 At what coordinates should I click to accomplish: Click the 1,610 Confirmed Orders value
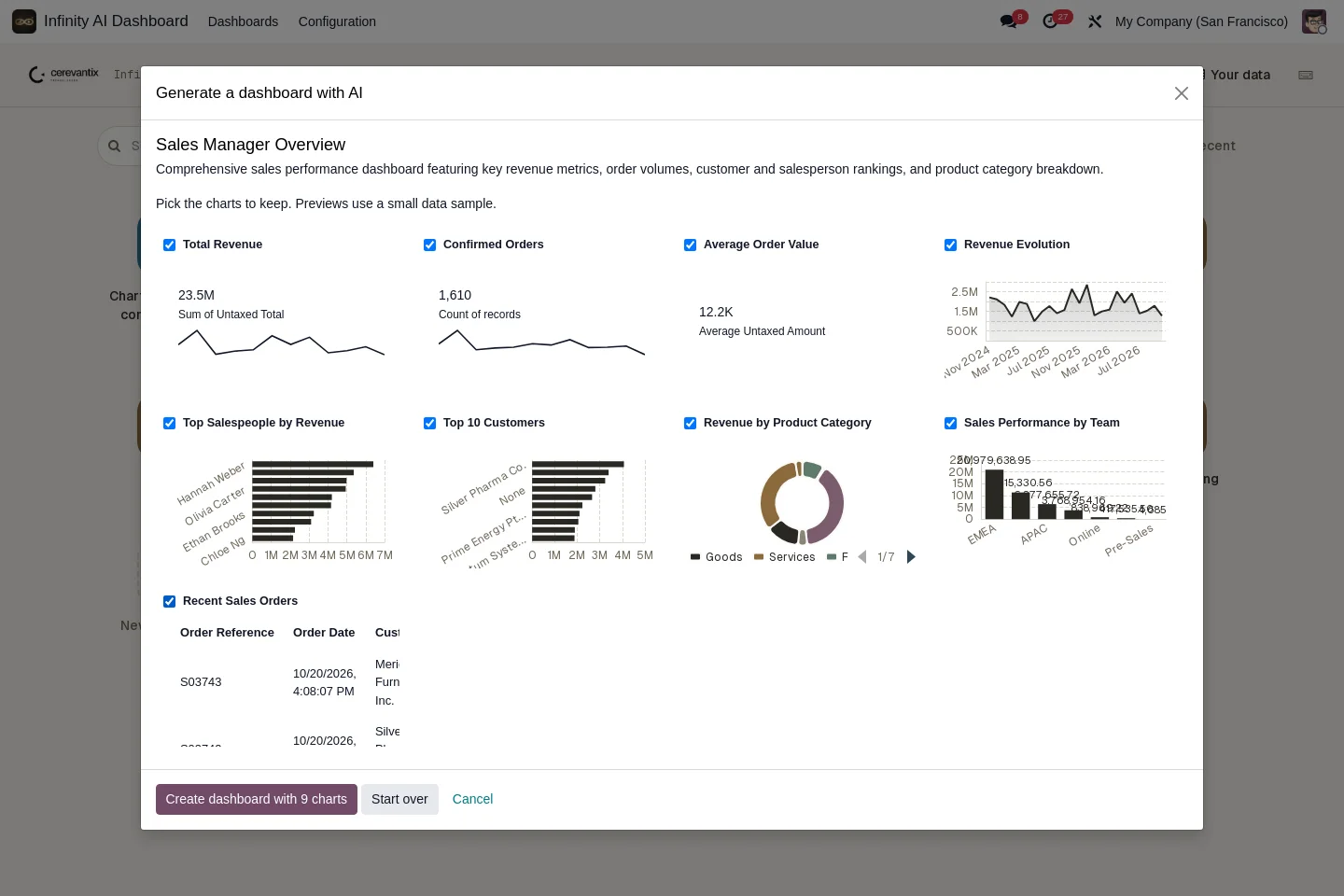455,295
